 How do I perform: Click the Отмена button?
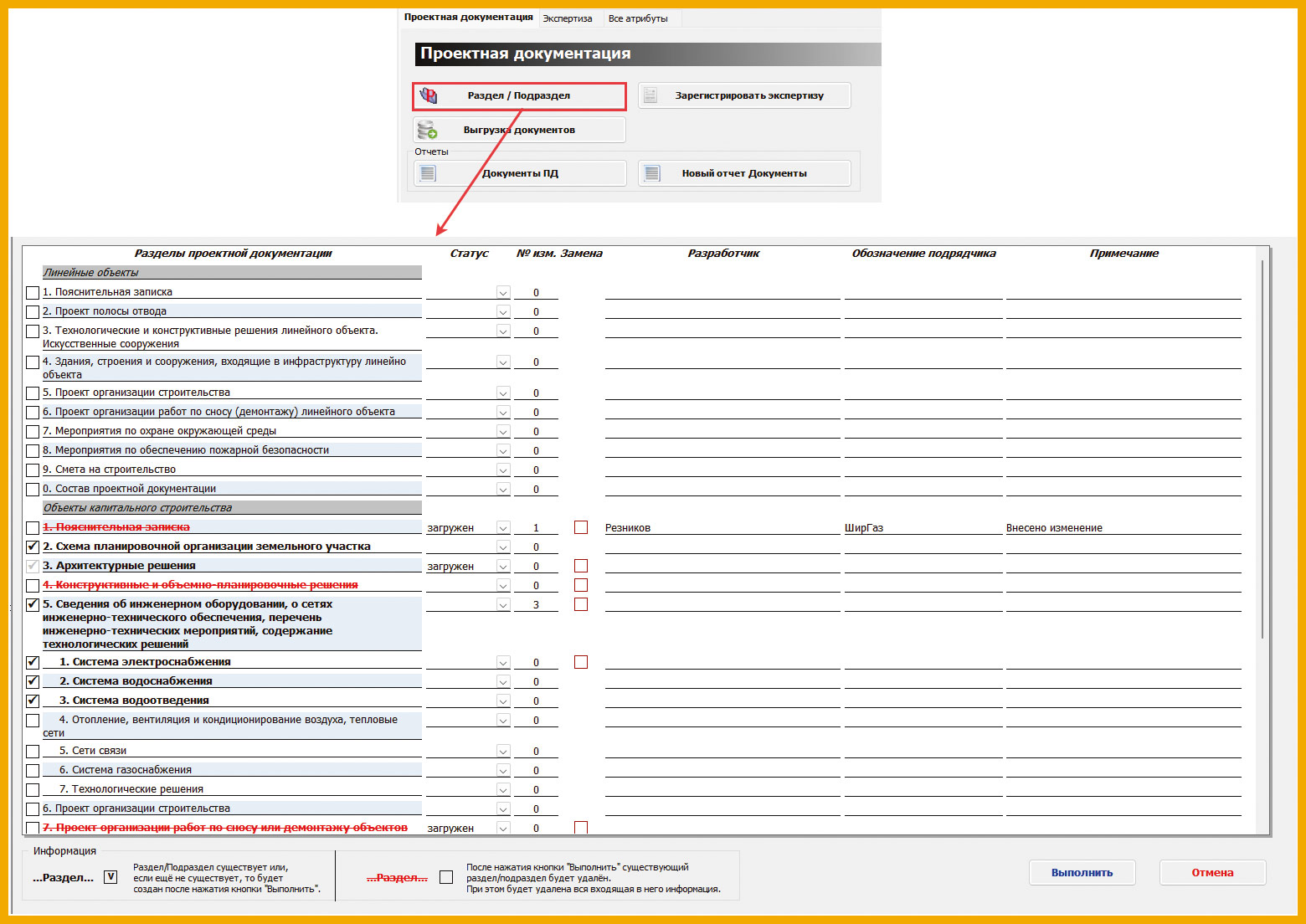tap(1212, 872)
